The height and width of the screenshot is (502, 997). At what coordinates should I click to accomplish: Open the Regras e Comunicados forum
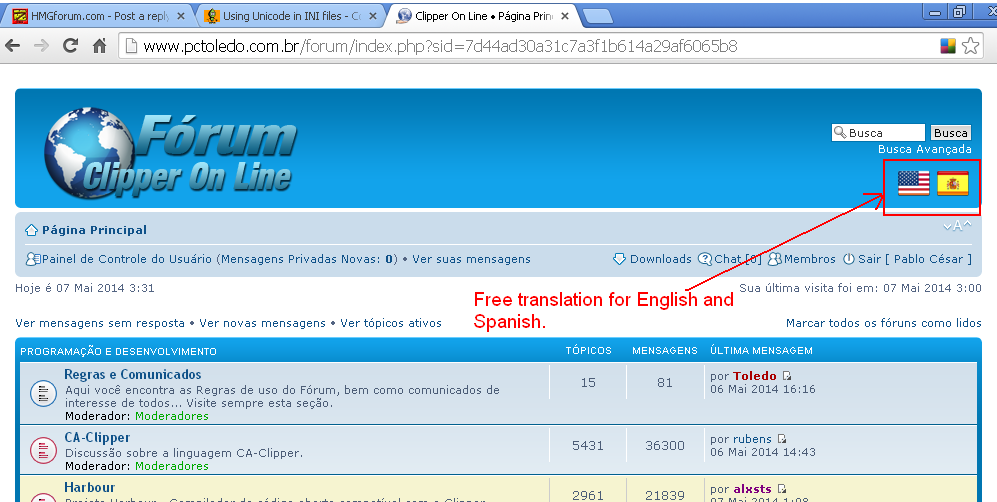pos(132,374)
